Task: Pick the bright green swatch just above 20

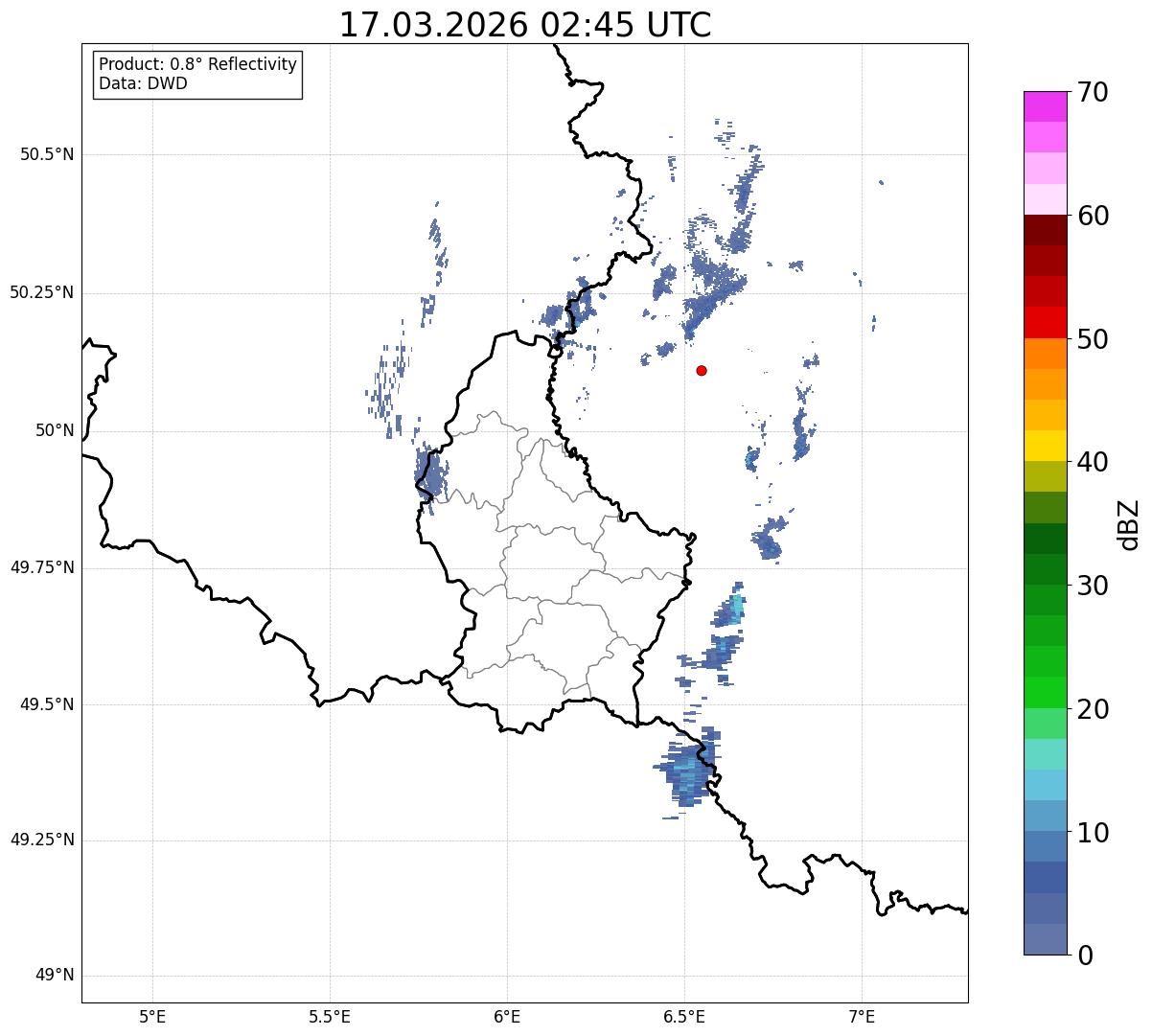Action: (1045, 692)
